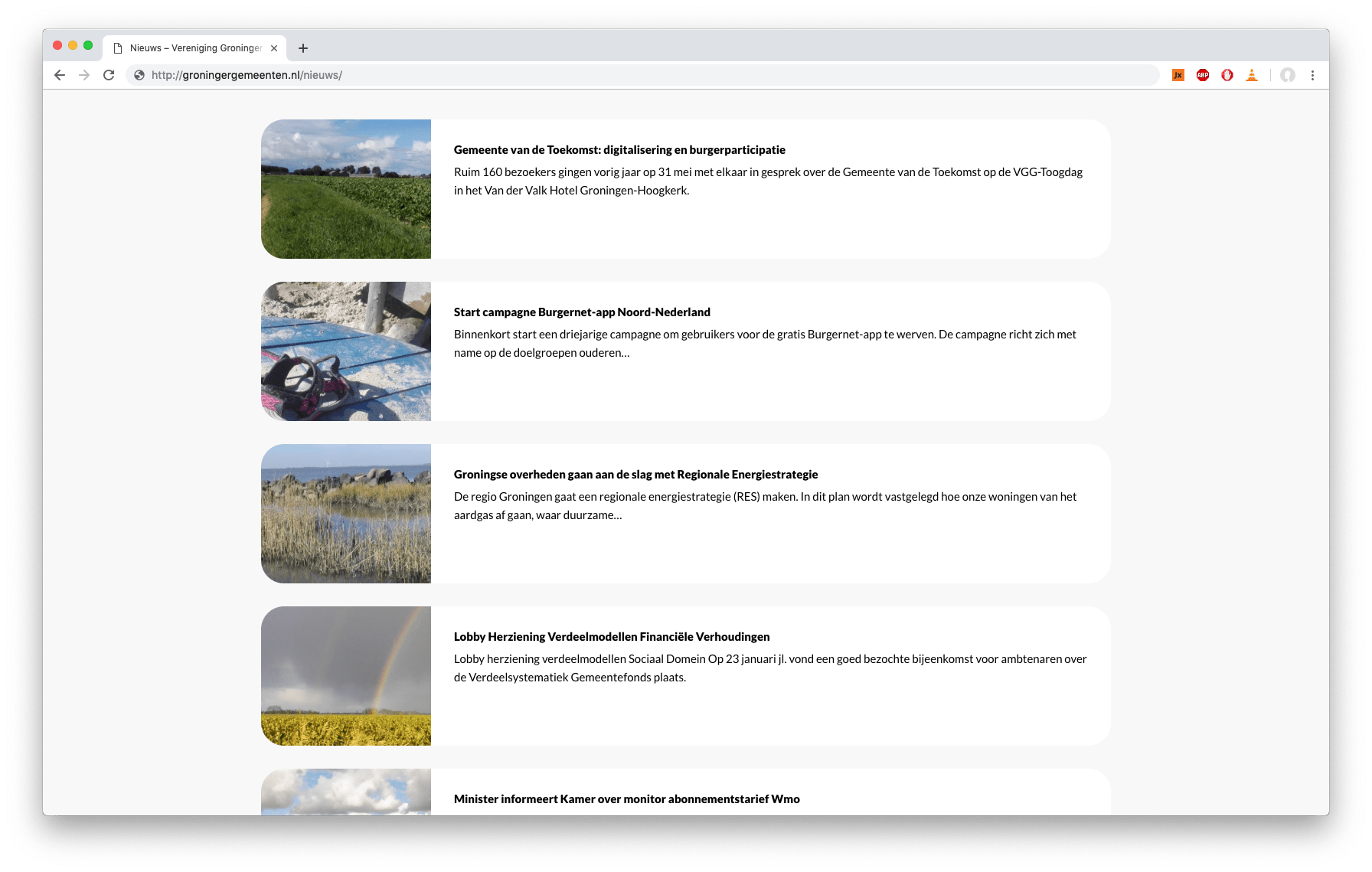Open Lobby Herziening Verdeelmodellen Financiële Verhoudingen article
This screenshot has height=872, width=1372.
pos(612,637)
